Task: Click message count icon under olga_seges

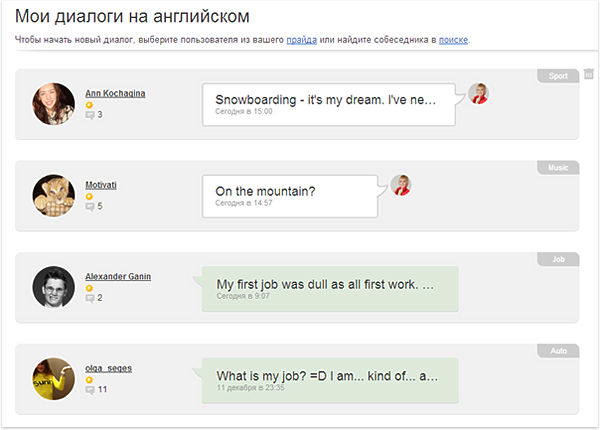Action: (90, 390)
